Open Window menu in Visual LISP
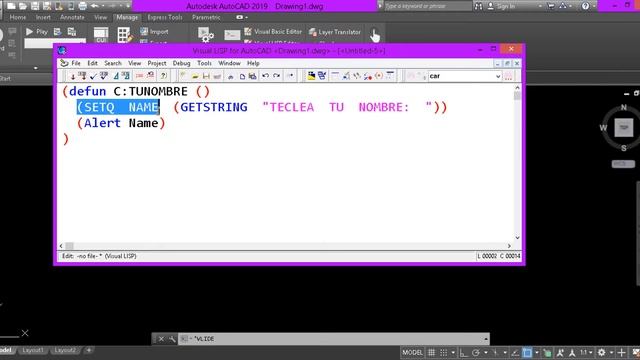 tap(229, 63)
